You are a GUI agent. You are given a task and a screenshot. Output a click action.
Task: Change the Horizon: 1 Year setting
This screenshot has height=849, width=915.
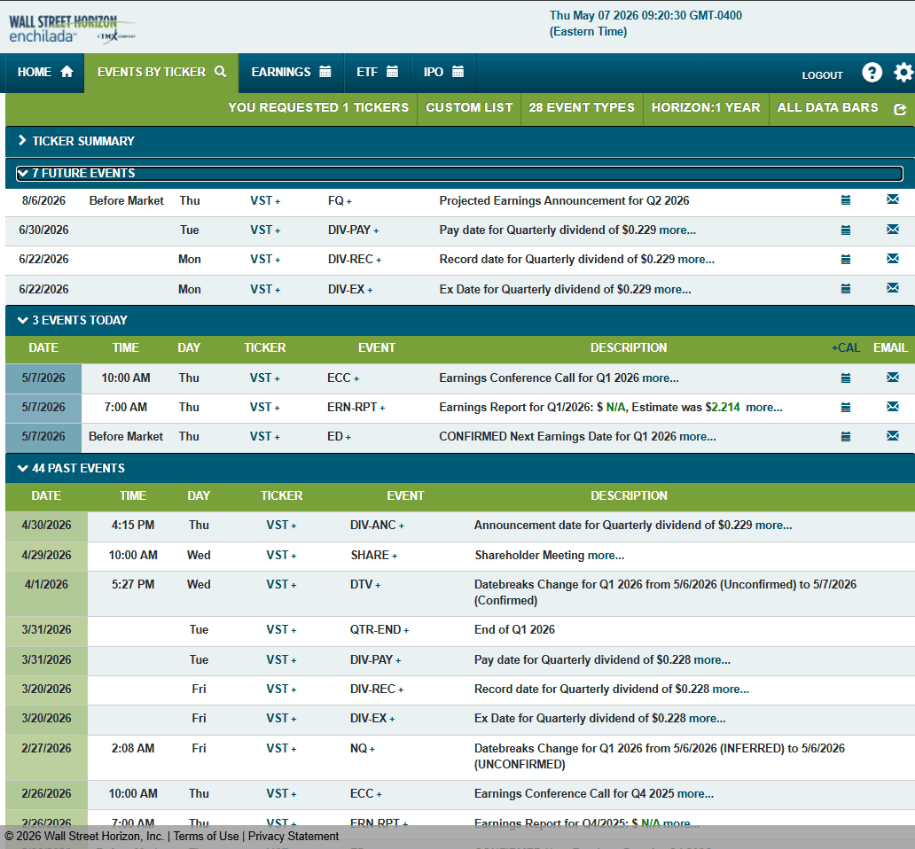pyautogui.click(x=706, y=107)
